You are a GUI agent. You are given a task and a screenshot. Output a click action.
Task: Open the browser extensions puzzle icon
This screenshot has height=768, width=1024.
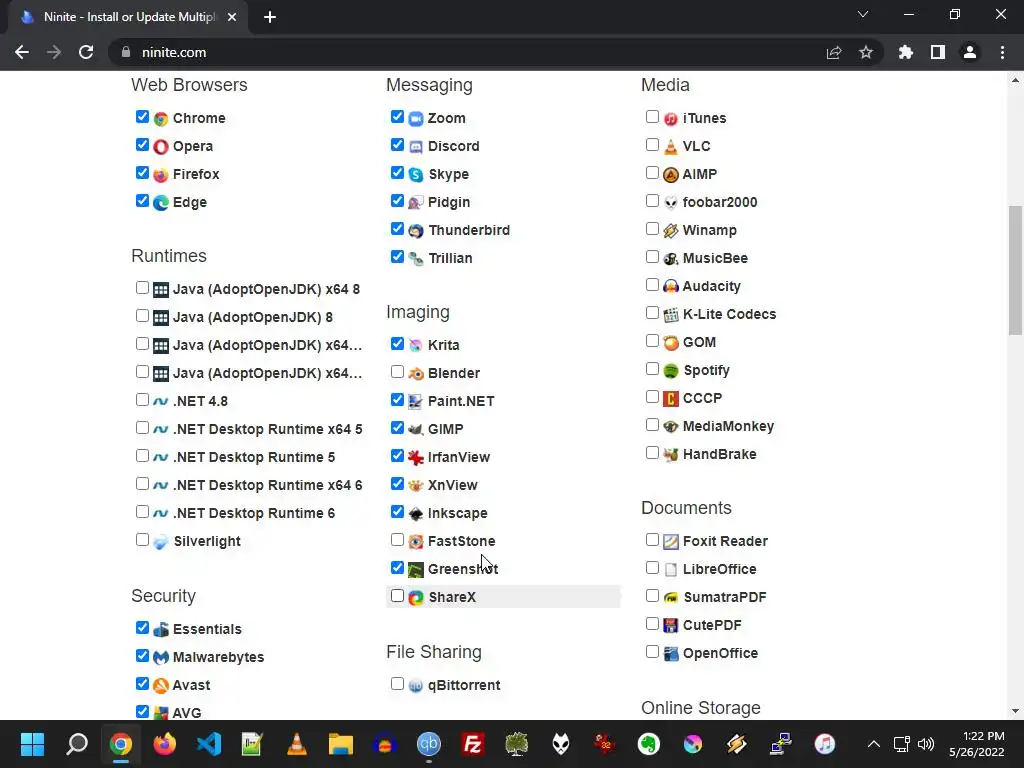coord(906,52)
